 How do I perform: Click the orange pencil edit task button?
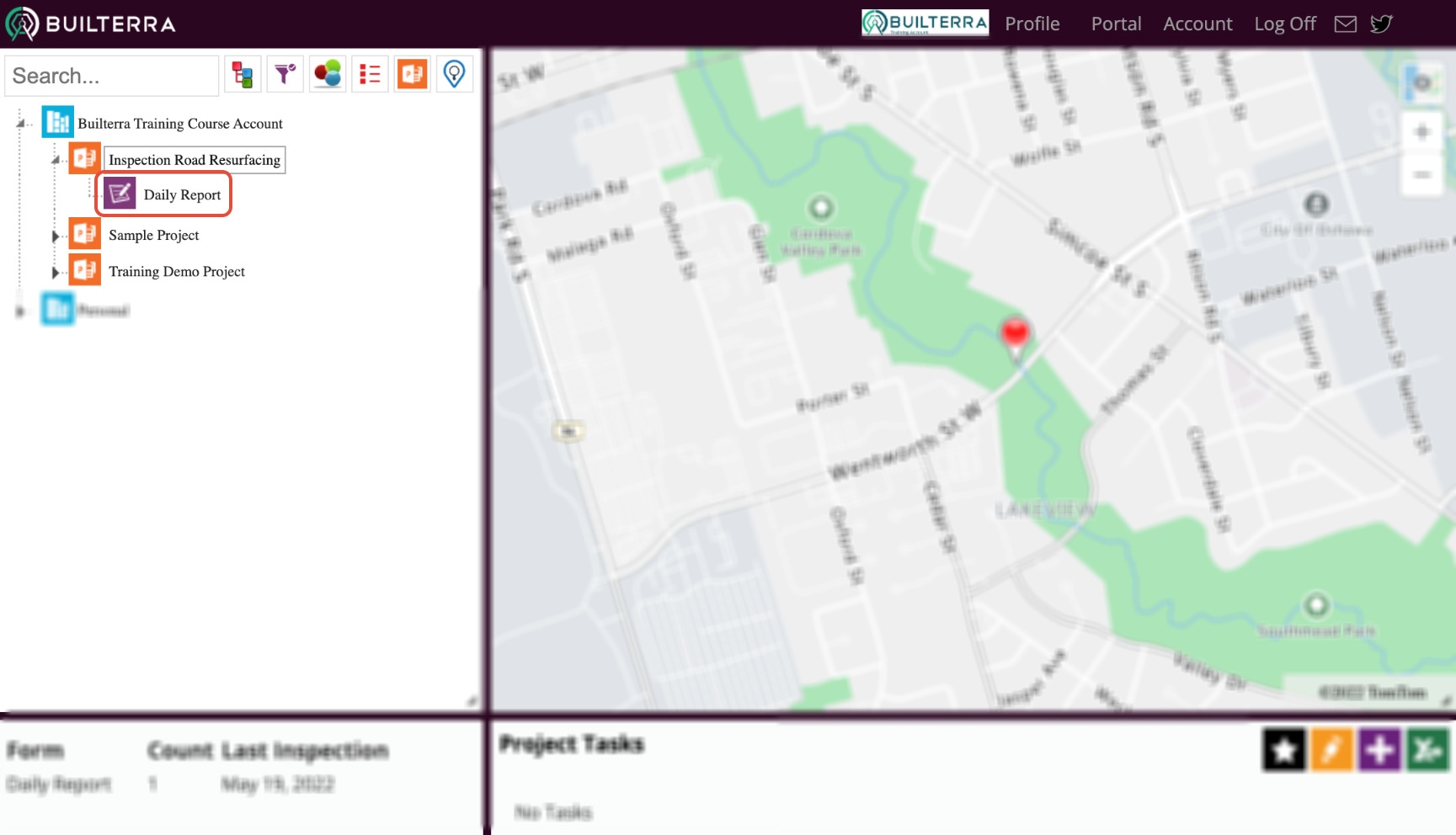coord(1331,749)
